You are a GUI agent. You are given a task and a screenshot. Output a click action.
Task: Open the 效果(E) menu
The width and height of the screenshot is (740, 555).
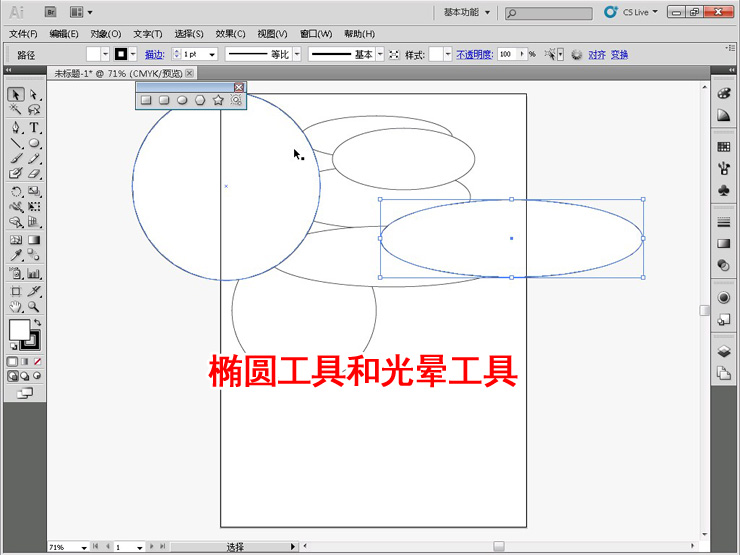[230, 34]
